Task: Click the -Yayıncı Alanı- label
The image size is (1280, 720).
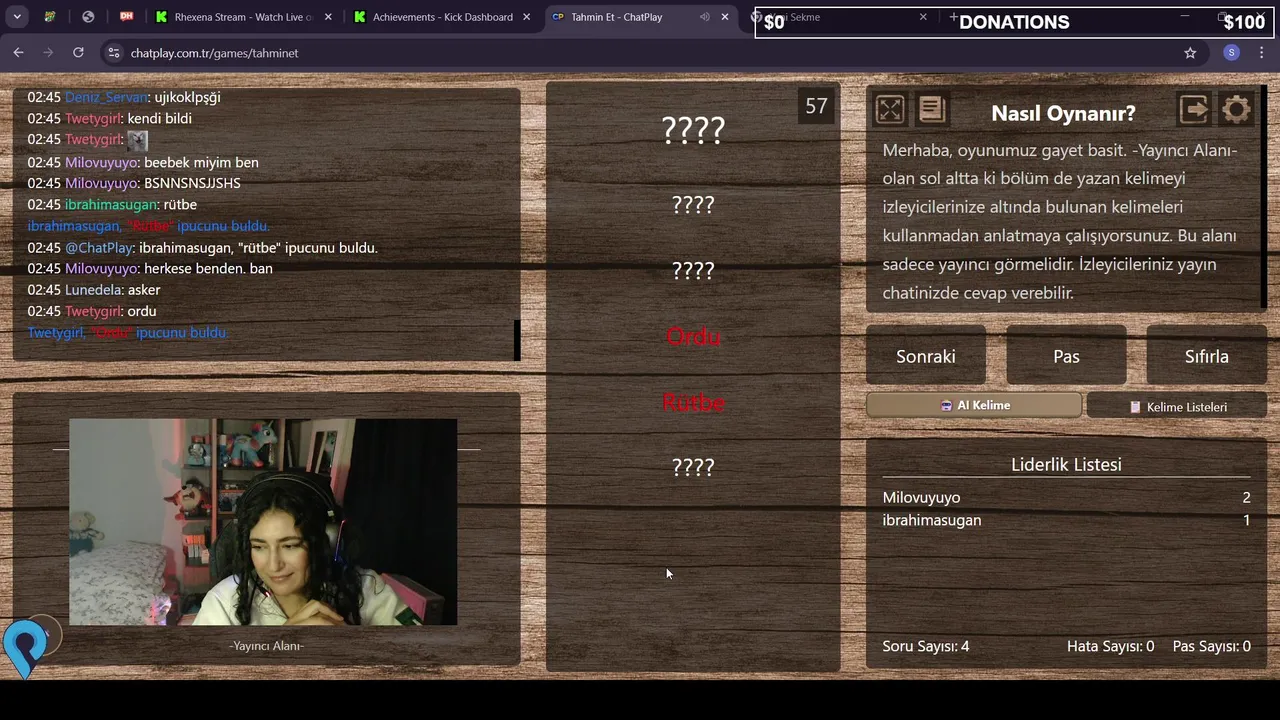Action: pyautogui.click(x=267, y=646)
